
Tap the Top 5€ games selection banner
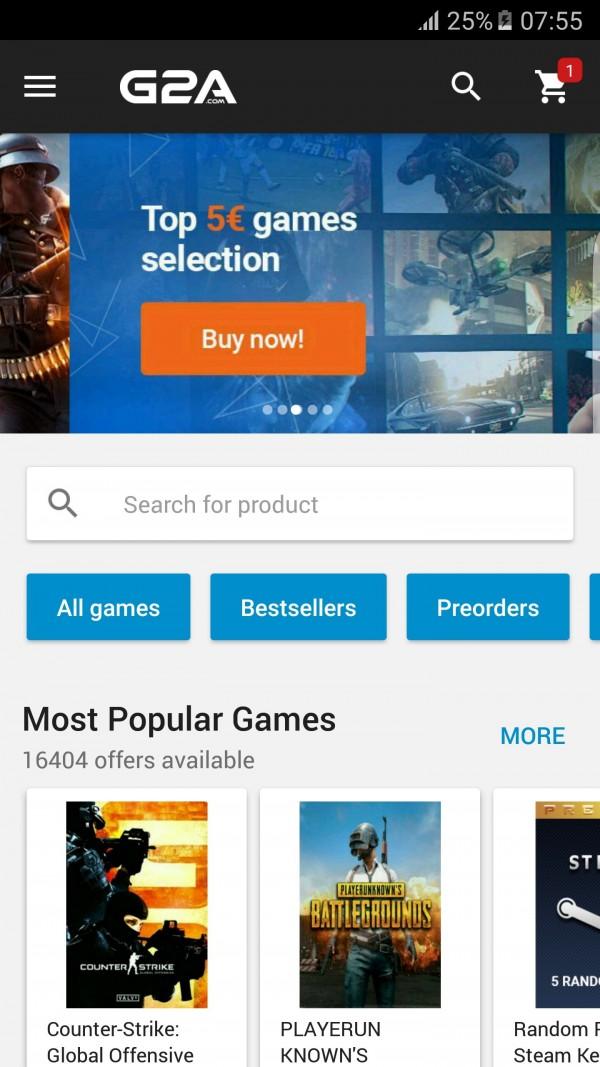coord(300,282)
